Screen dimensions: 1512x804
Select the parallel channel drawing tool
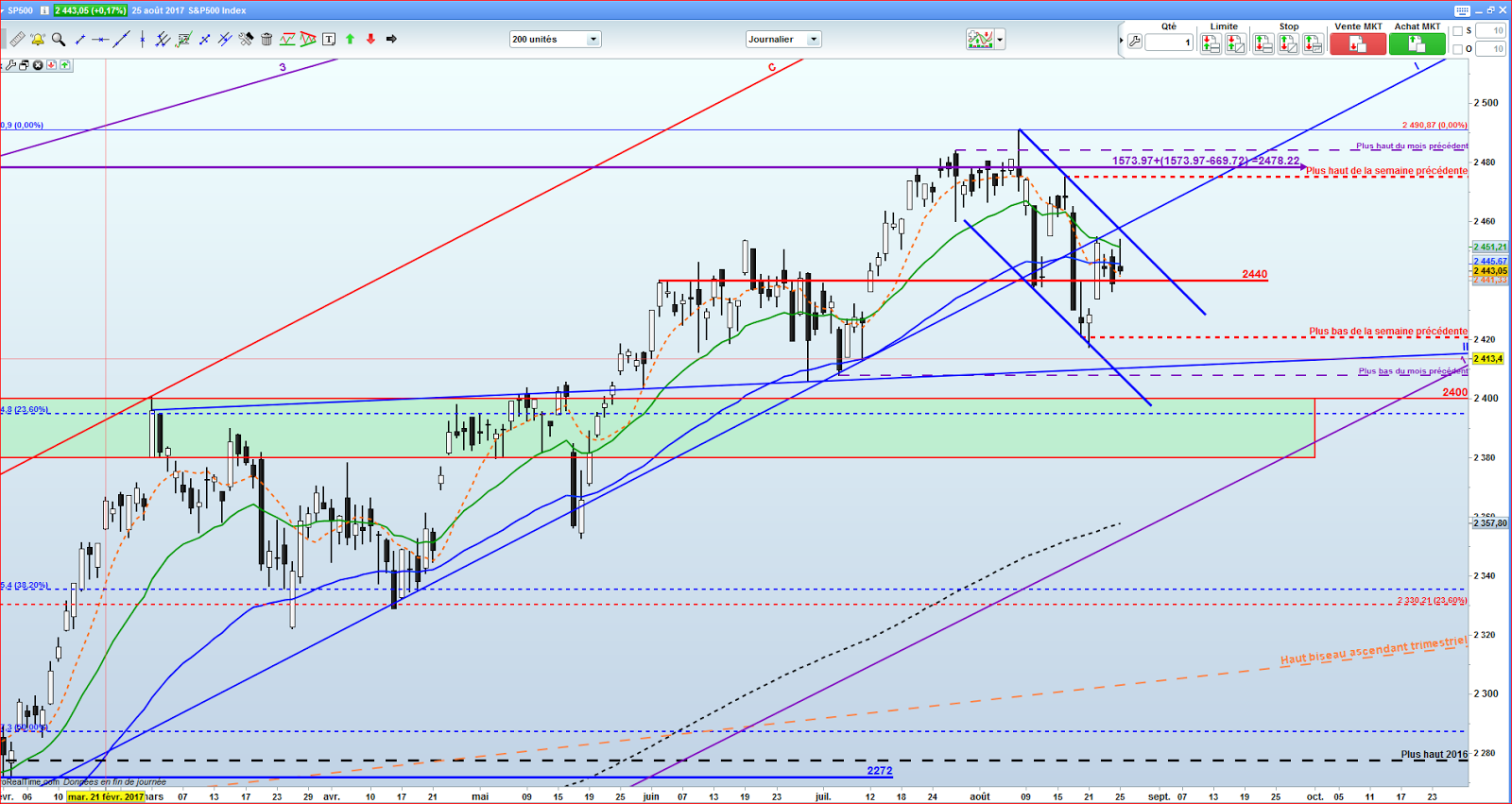click(163, 39)
